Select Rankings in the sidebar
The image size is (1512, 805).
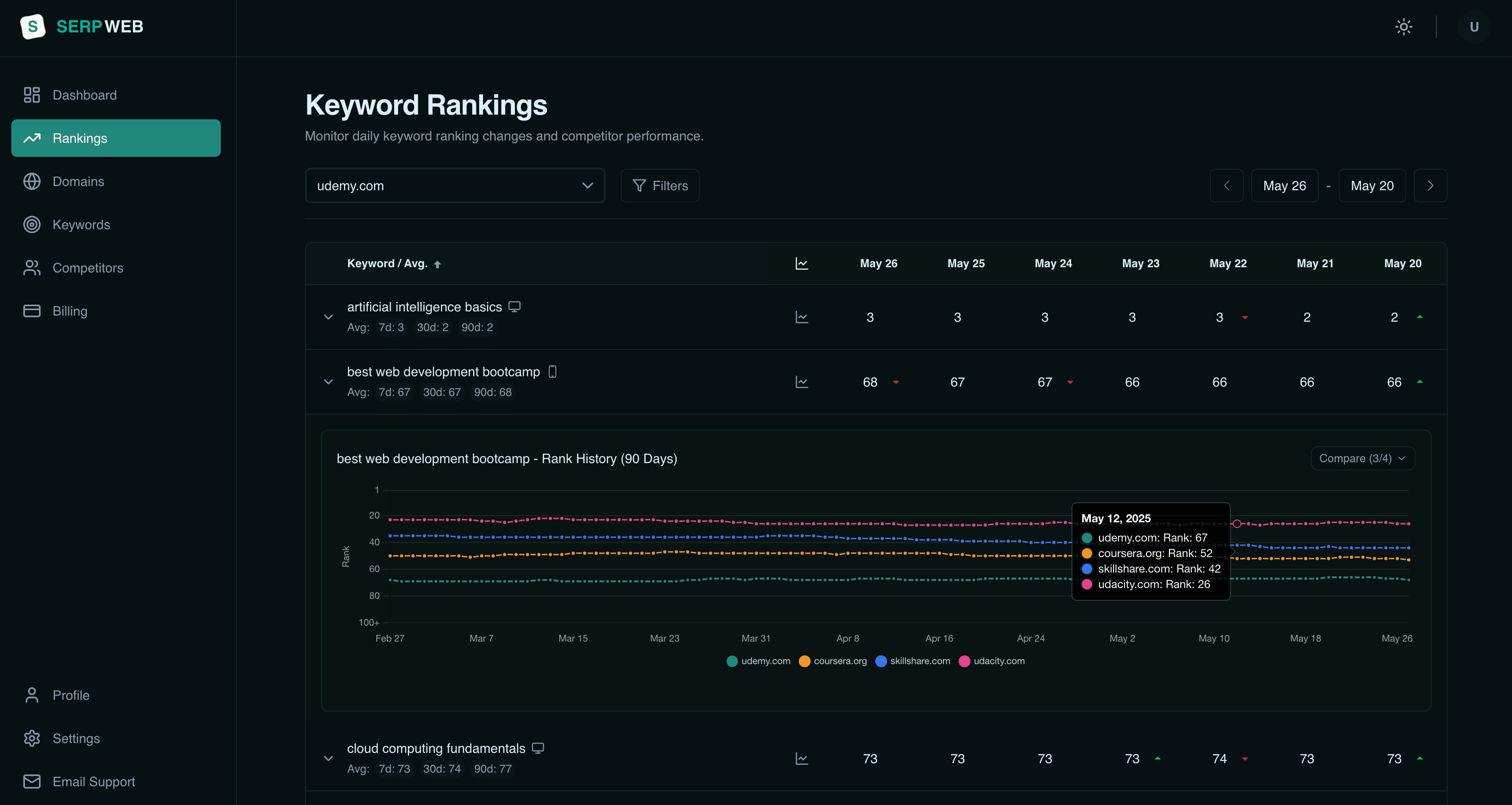tap(116, 139)
